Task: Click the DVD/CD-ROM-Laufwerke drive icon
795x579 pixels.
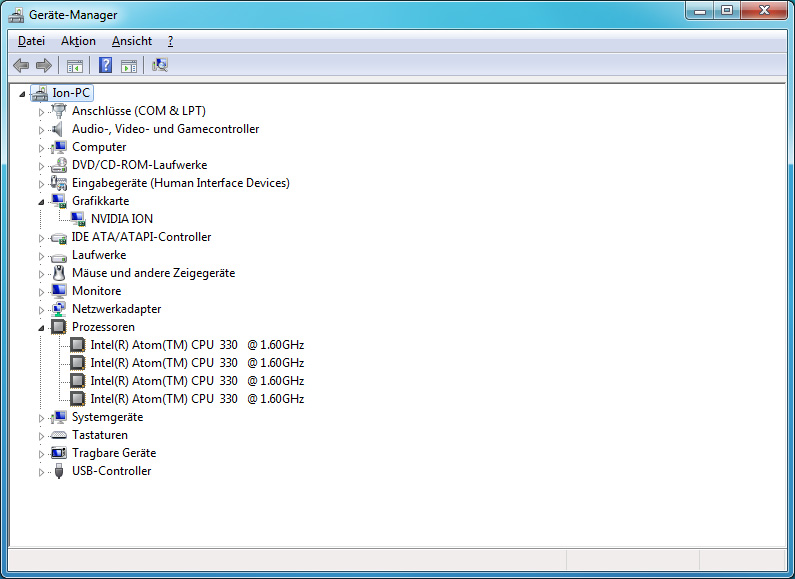Action: pos(59,165)
